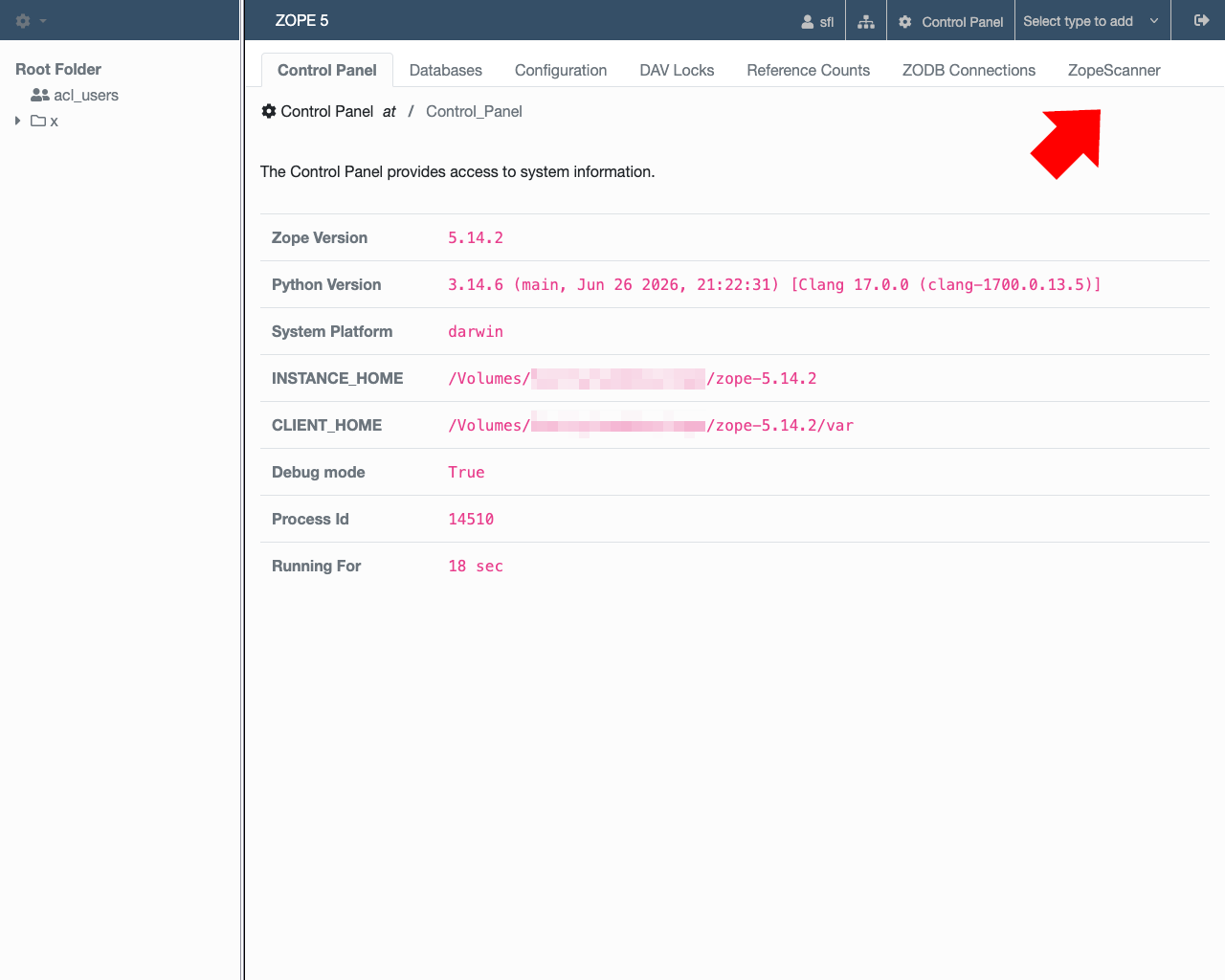Click the Running For row label
This screenshot has width=1225, height=980.
[316, 566]
